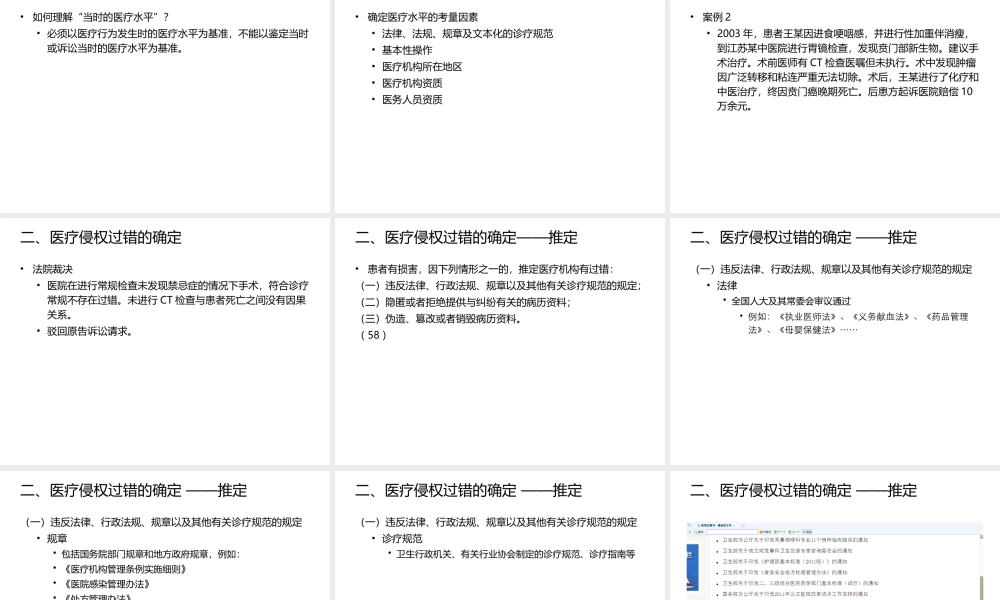Click the line 患者有损害，因下列情形之一的
The image size is (1000, 600).
click(x=490, y=269)
